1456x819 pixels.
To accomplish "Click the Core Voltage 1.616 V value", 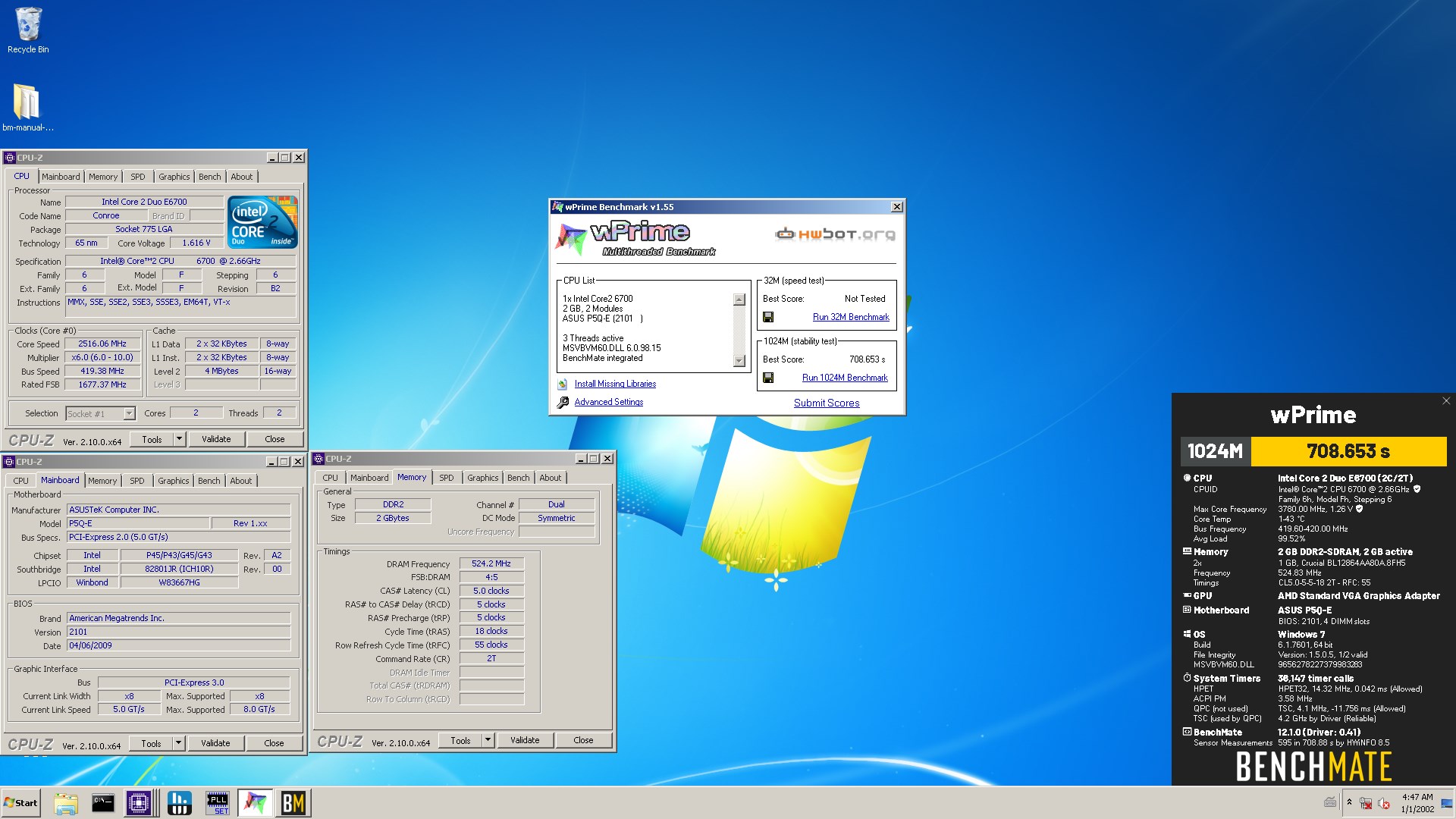I will (x=196, y=243).
